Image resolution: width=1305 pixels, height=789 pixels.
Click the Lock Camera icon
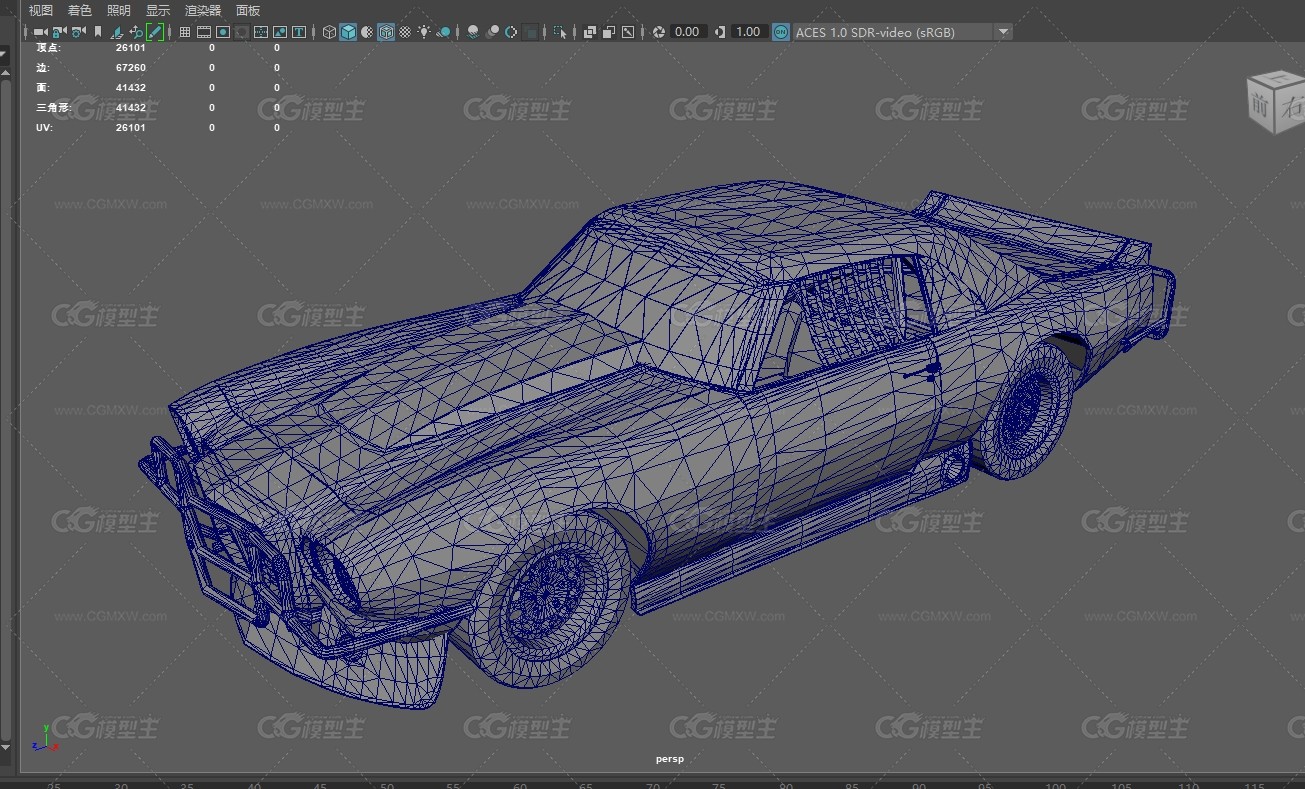pyautogui.click(x=60, y=32)
